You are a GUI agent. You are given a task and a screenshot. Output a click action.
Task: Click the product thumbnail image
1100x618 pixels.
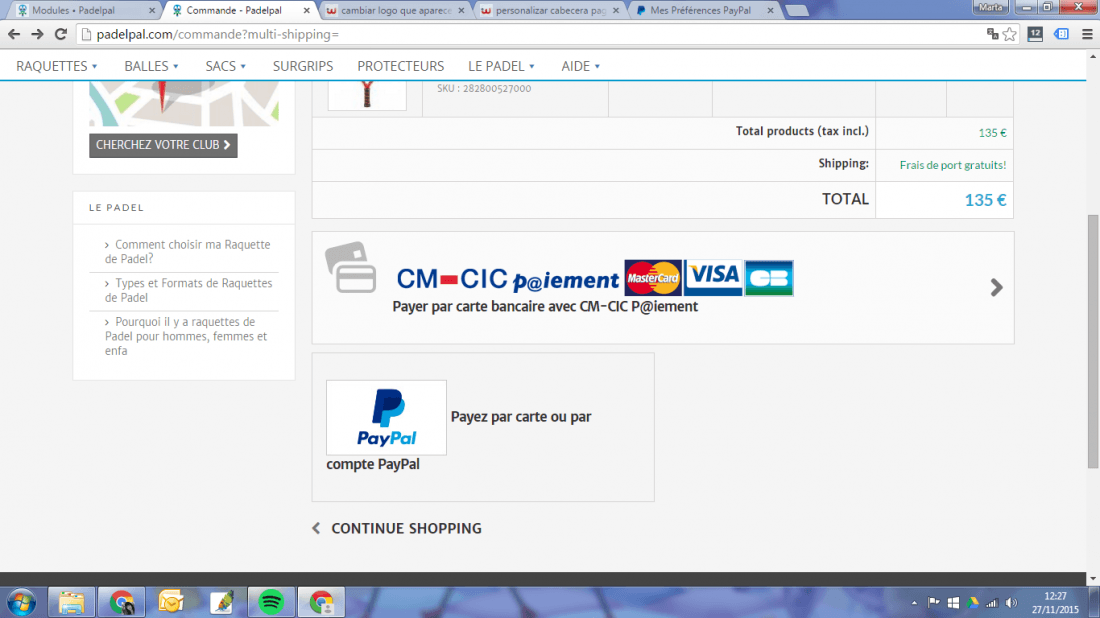367,95
